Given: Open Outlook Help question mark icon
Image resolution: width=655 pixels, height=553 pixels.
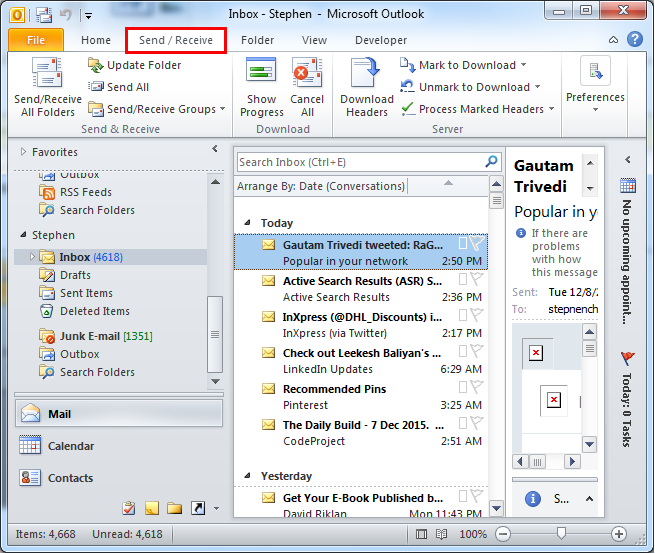Looking at the screenshot, I should tap(635, 39).
